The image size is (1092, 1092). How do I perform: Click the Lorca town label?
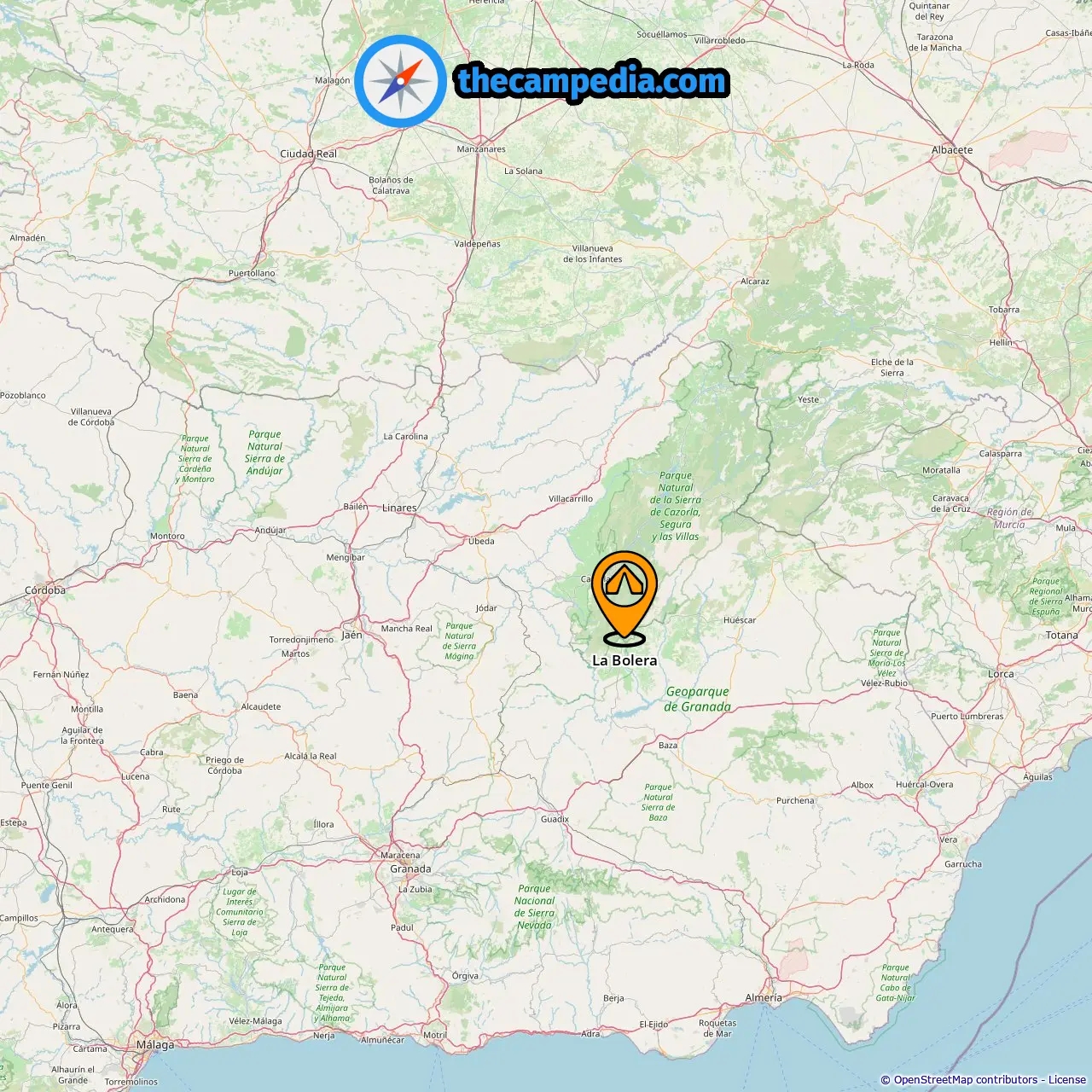pyautogui.click(x=1001, y=674)
